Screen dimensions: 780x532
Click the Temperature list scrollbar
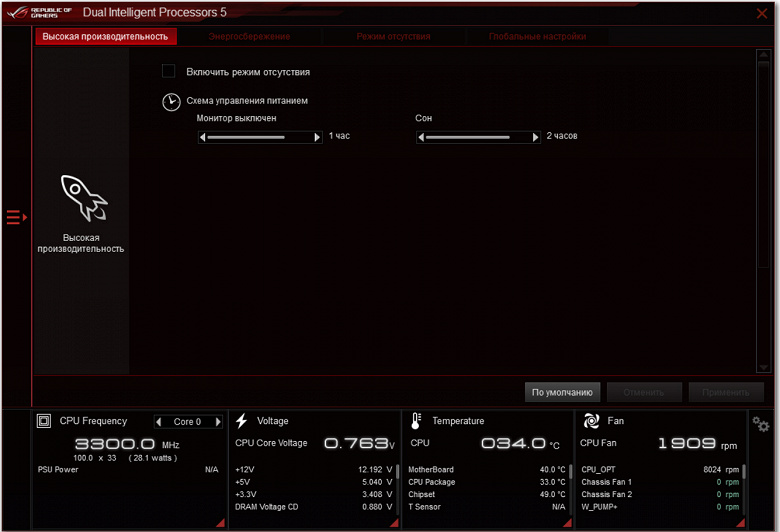point(571,488)
